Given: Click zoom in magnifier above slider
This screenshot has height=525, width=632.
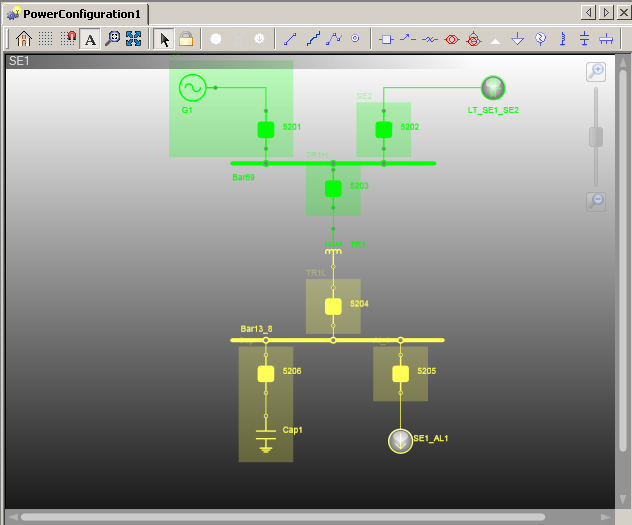Looking at the screenshot, I should tap(595, 72).
